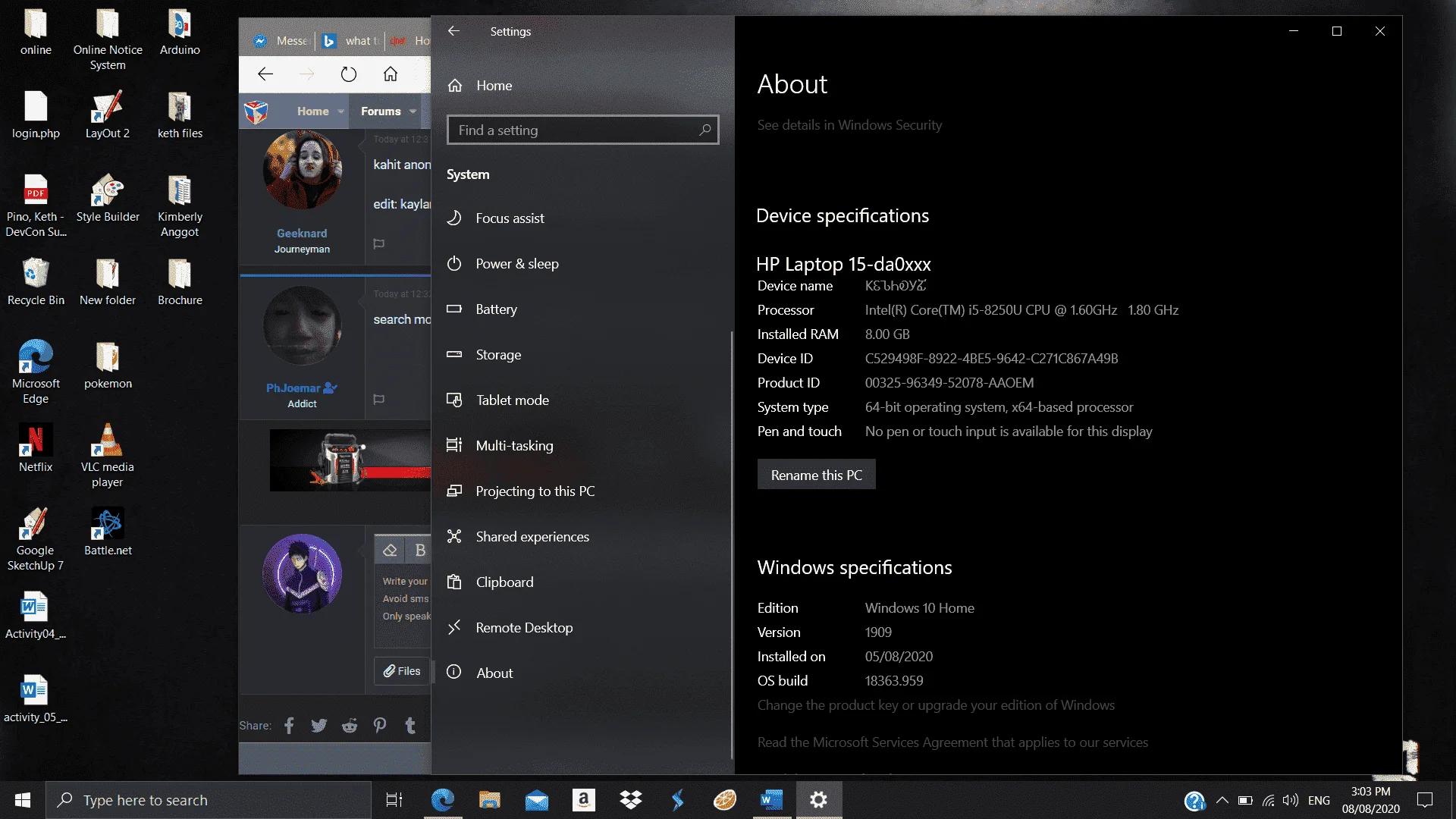Click the browser back arrow
1456x819 pixels.
[x=265, y=74]
